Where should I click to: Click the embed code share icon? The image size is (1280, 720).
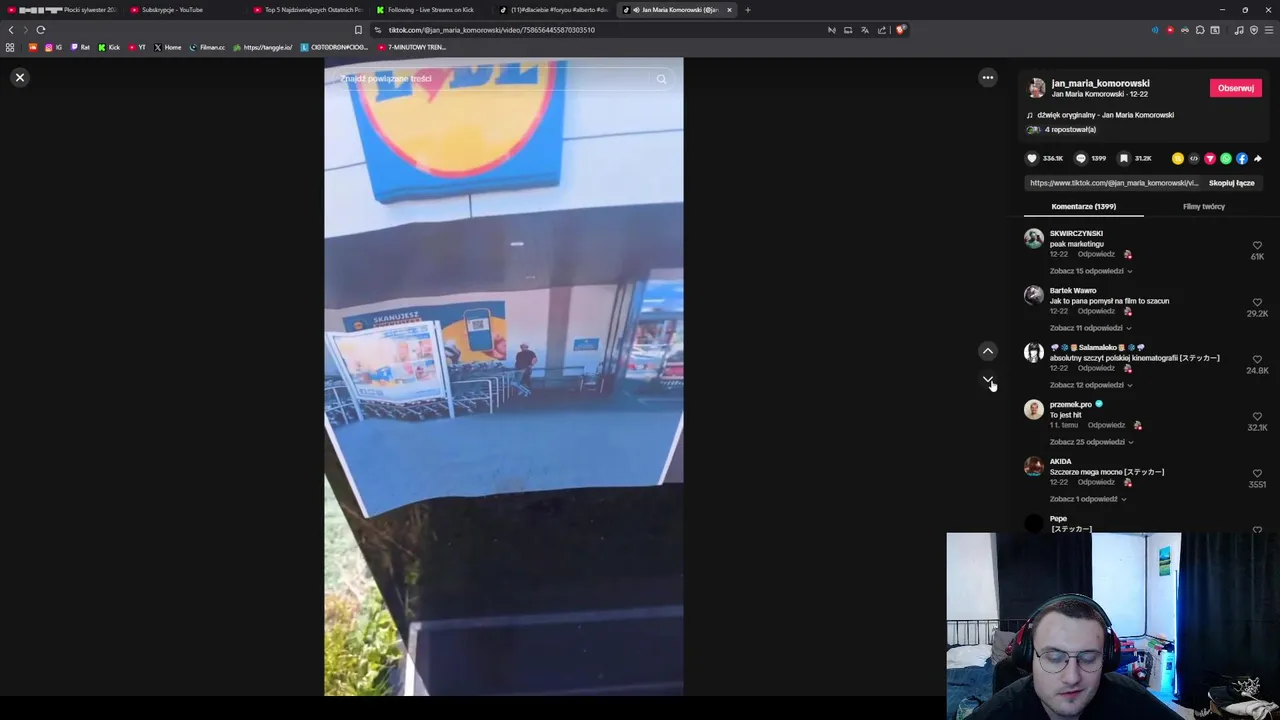[x=1194, y=158]
